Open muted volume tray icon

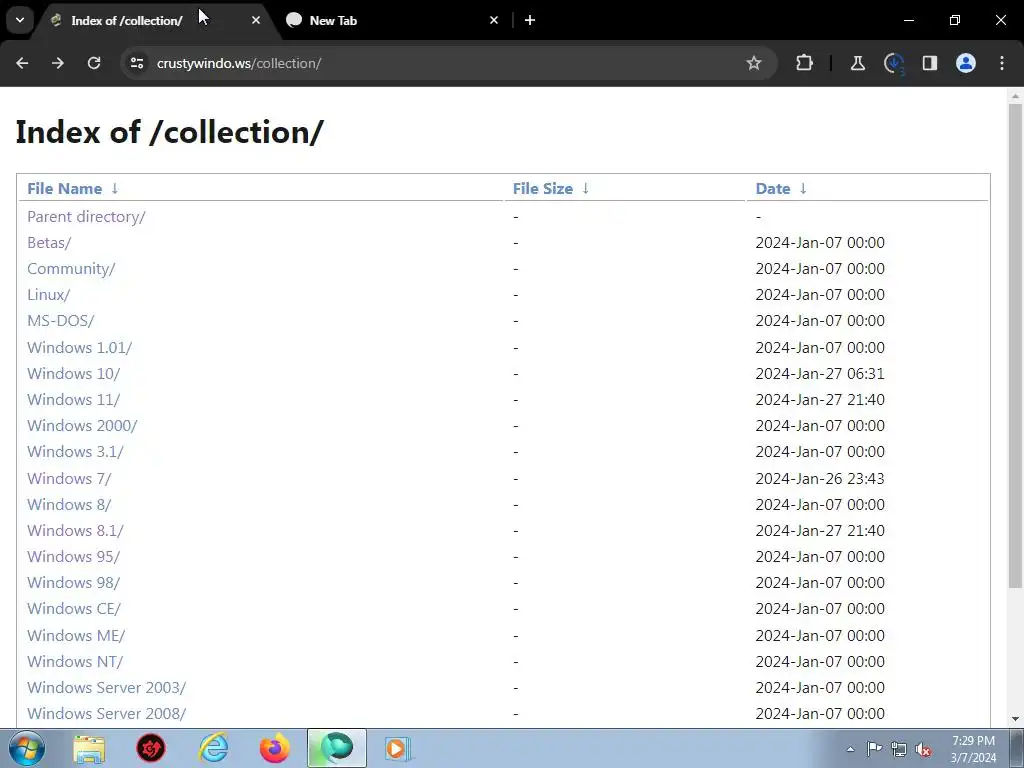point(923,750)
